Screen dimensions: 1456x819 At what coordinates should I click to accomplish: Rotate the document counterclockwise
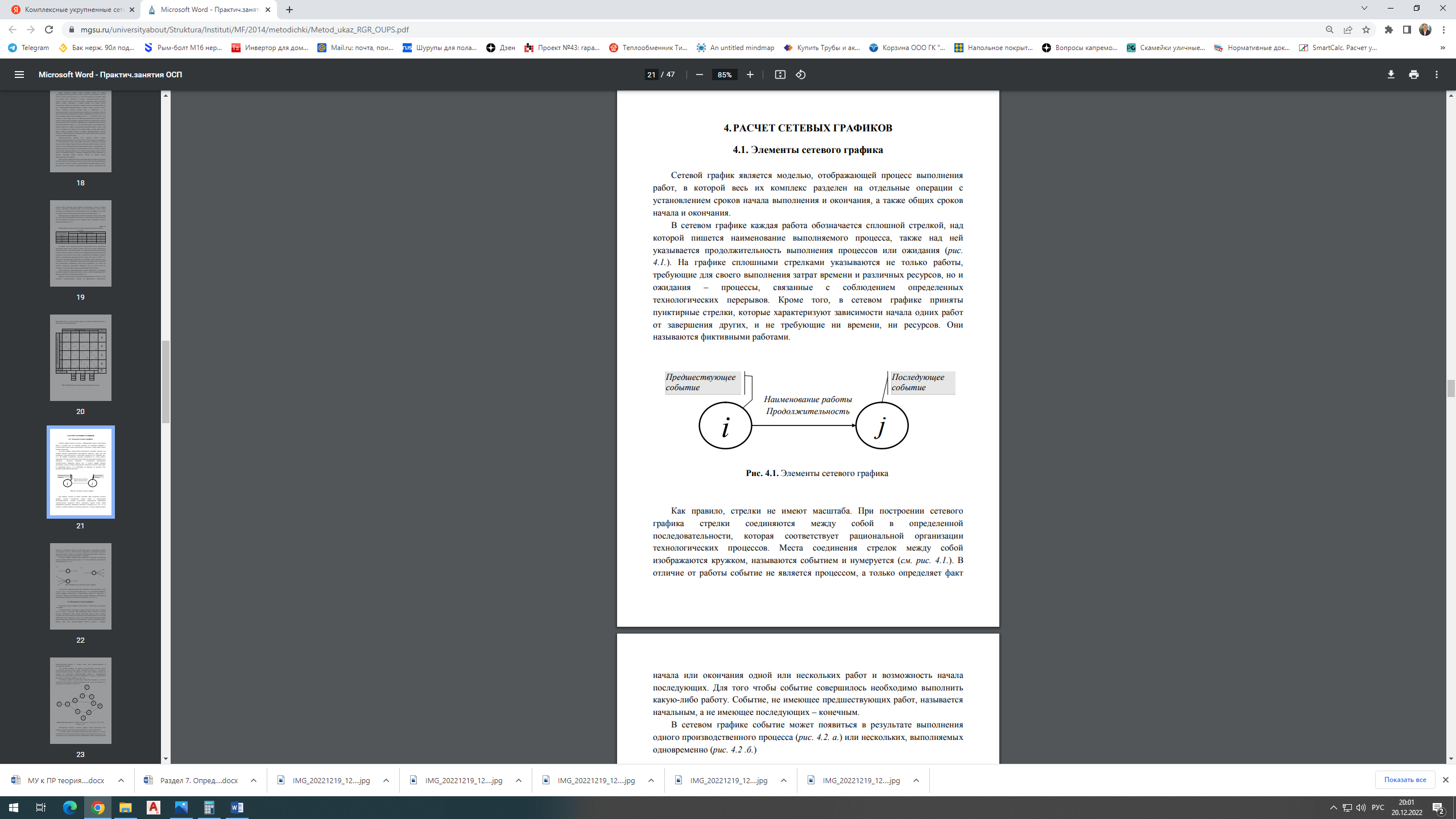pyautogui.click(x=801, y=75)
